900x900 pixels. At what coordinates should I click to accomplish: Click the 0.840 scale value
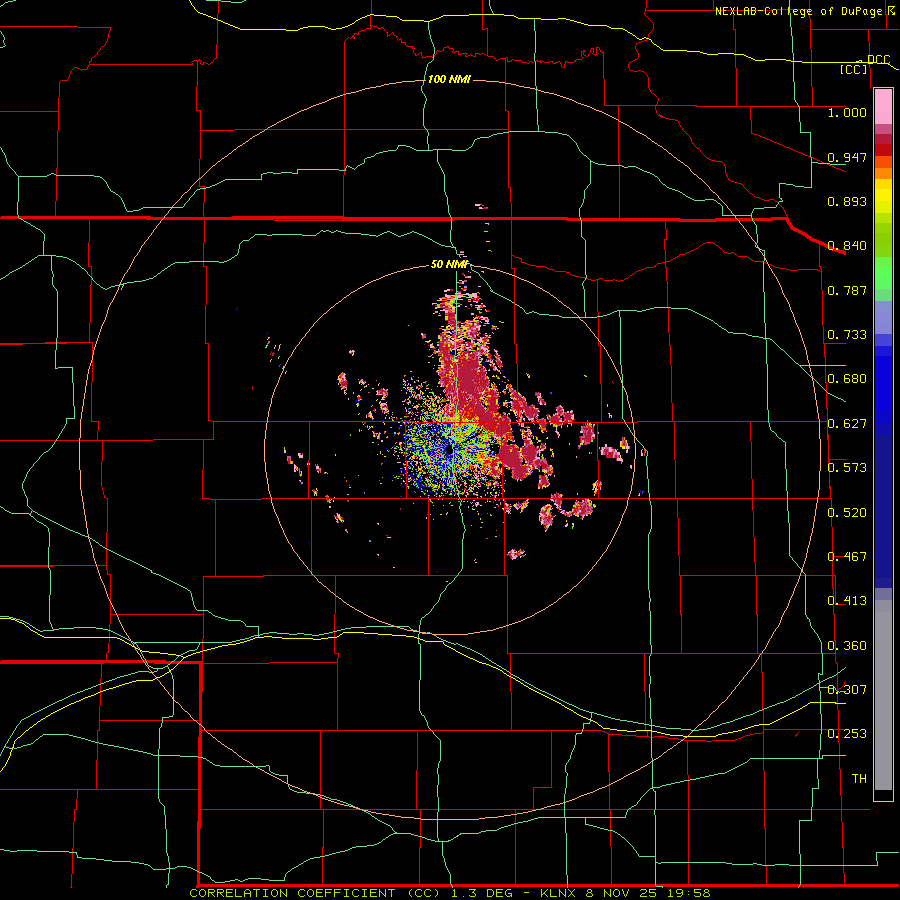pos(847,246)
